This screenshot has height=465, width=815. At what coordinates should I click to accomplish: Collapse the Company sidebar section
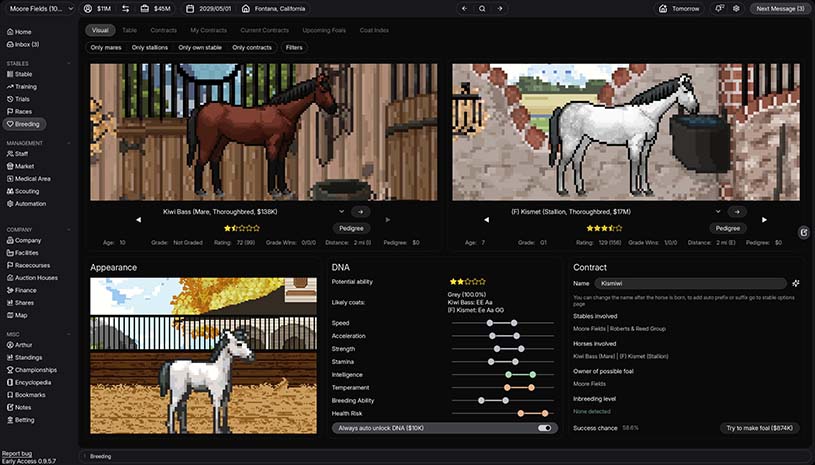tap(69, 230)
